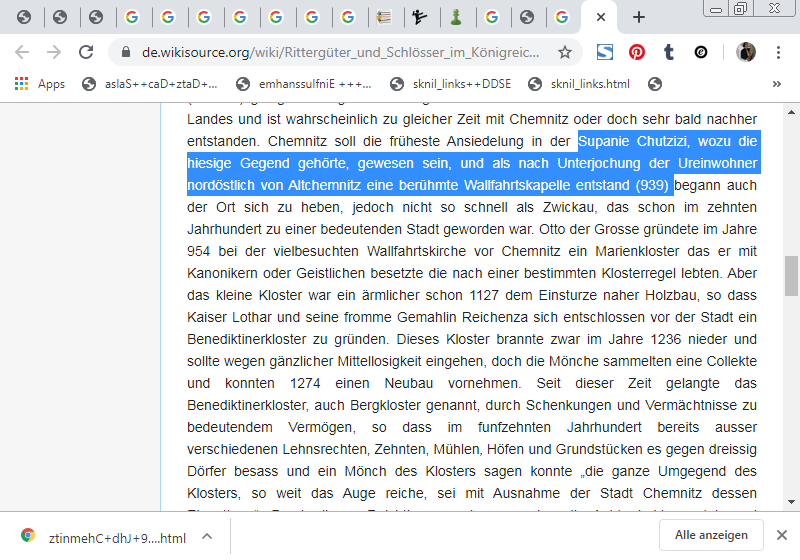Show hidden bookmarks with the double chevron
This screenshot has width=800, height=560.
coord(777,84)
